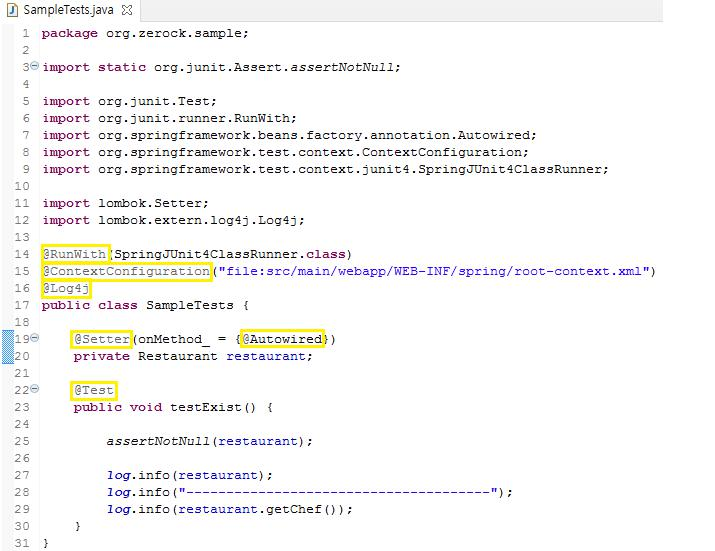The image size is (715, 551).
Task: Click the testExist method name
Action: [205, 407]
